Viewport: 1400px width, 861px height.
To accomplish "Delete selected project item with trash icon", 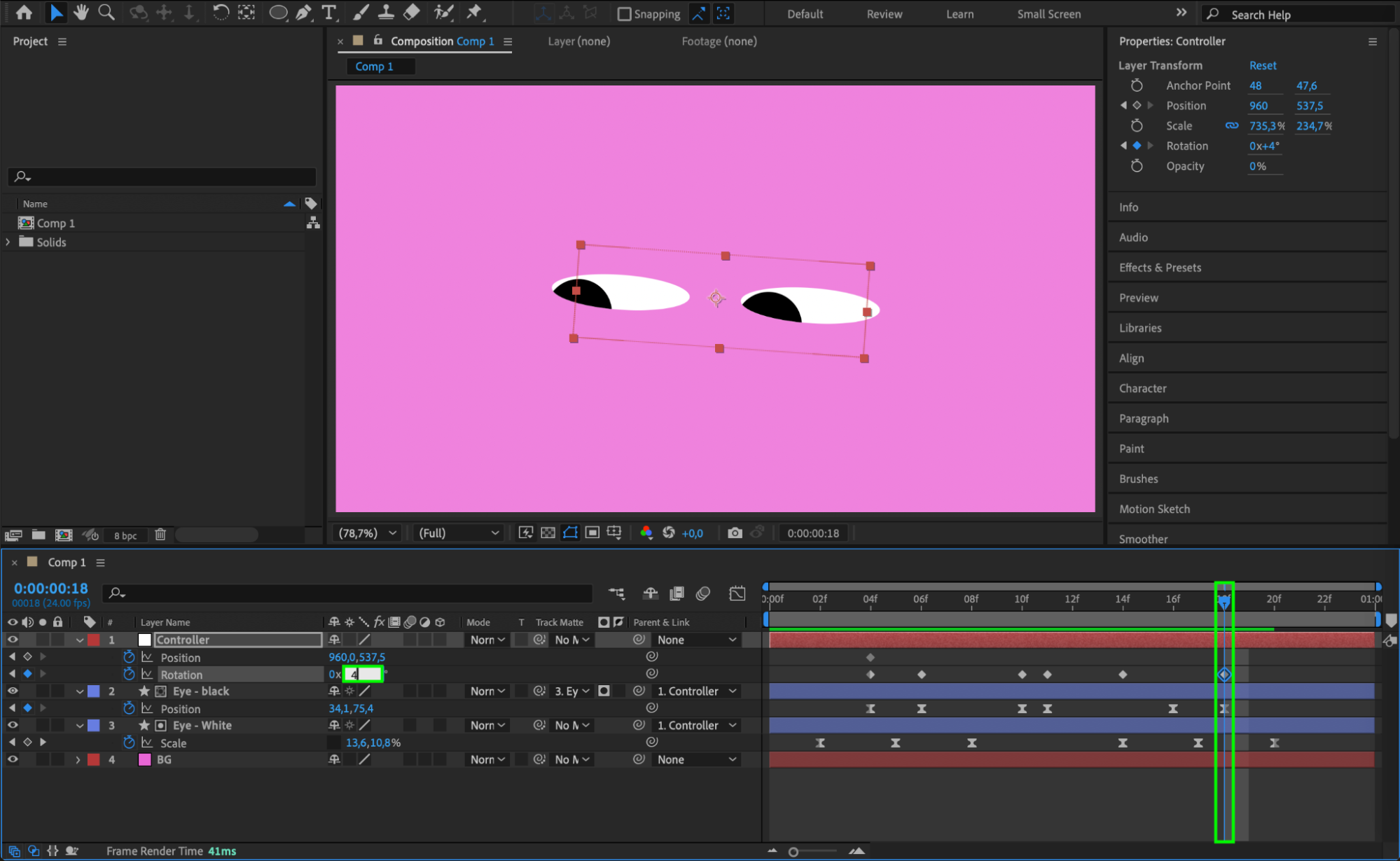I will 160,535.
